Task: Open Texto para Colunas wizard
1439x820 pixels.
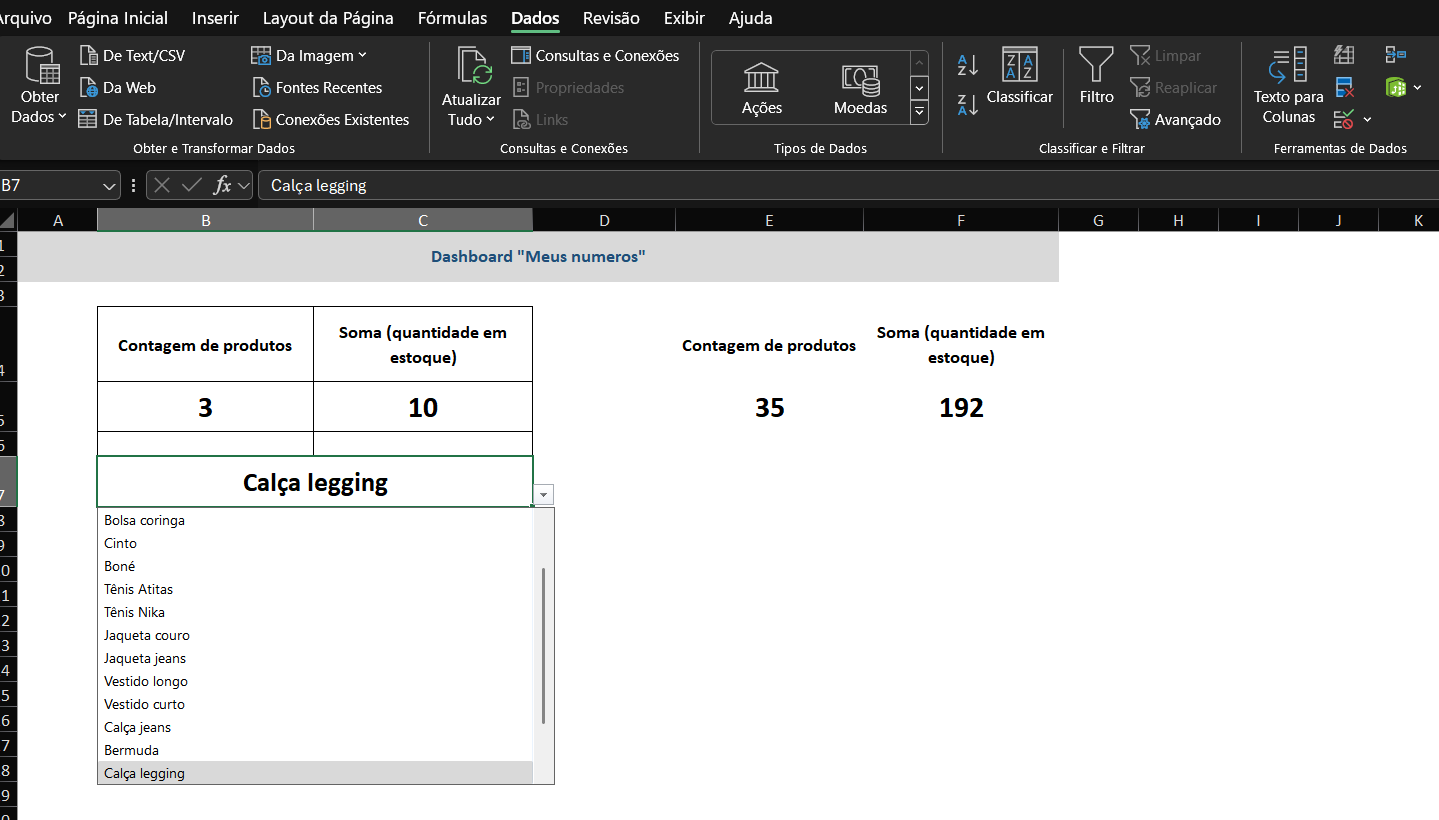Action: pos(1289,86)
